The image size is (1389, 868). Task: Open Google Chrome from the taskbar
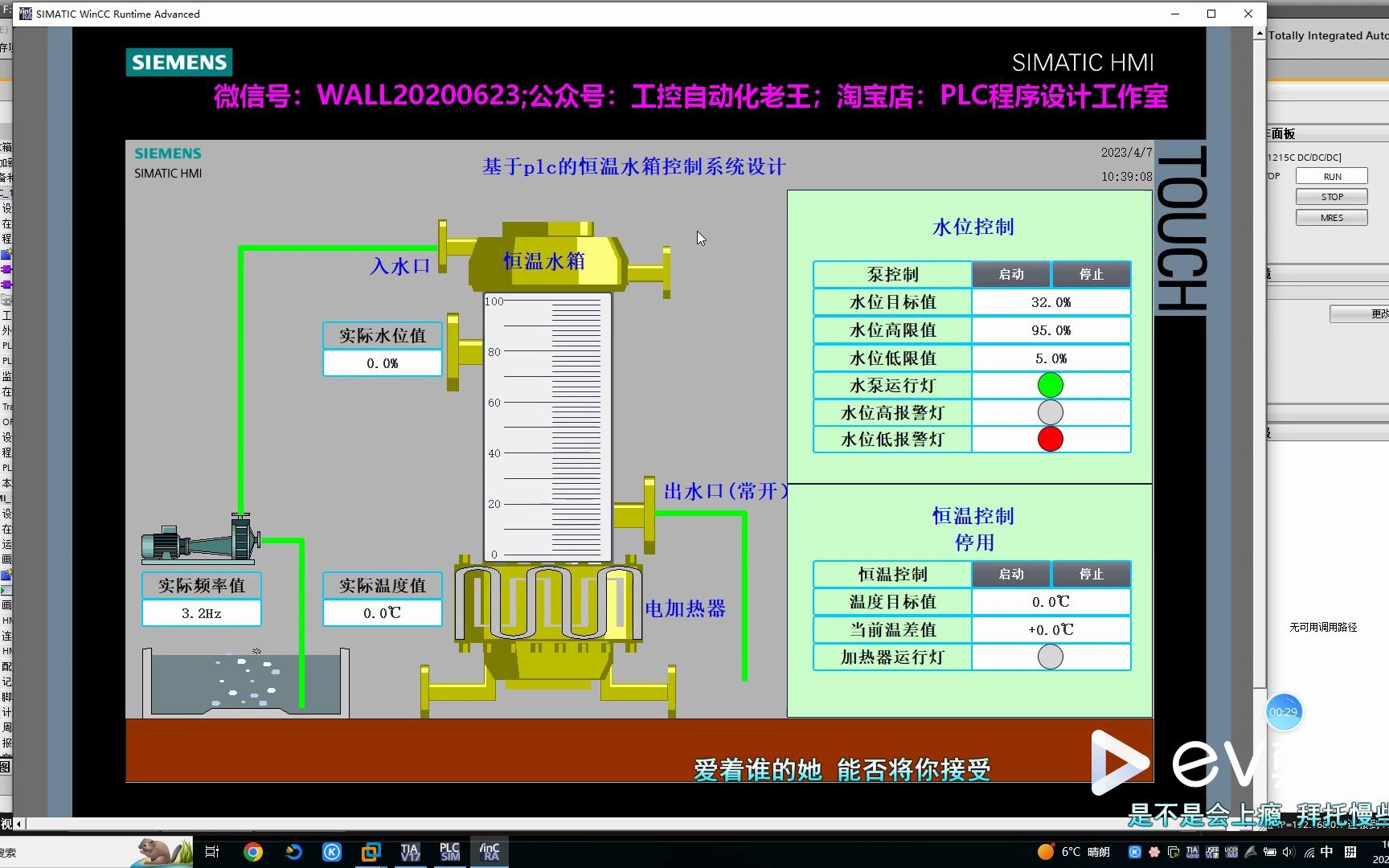point(253,852)
